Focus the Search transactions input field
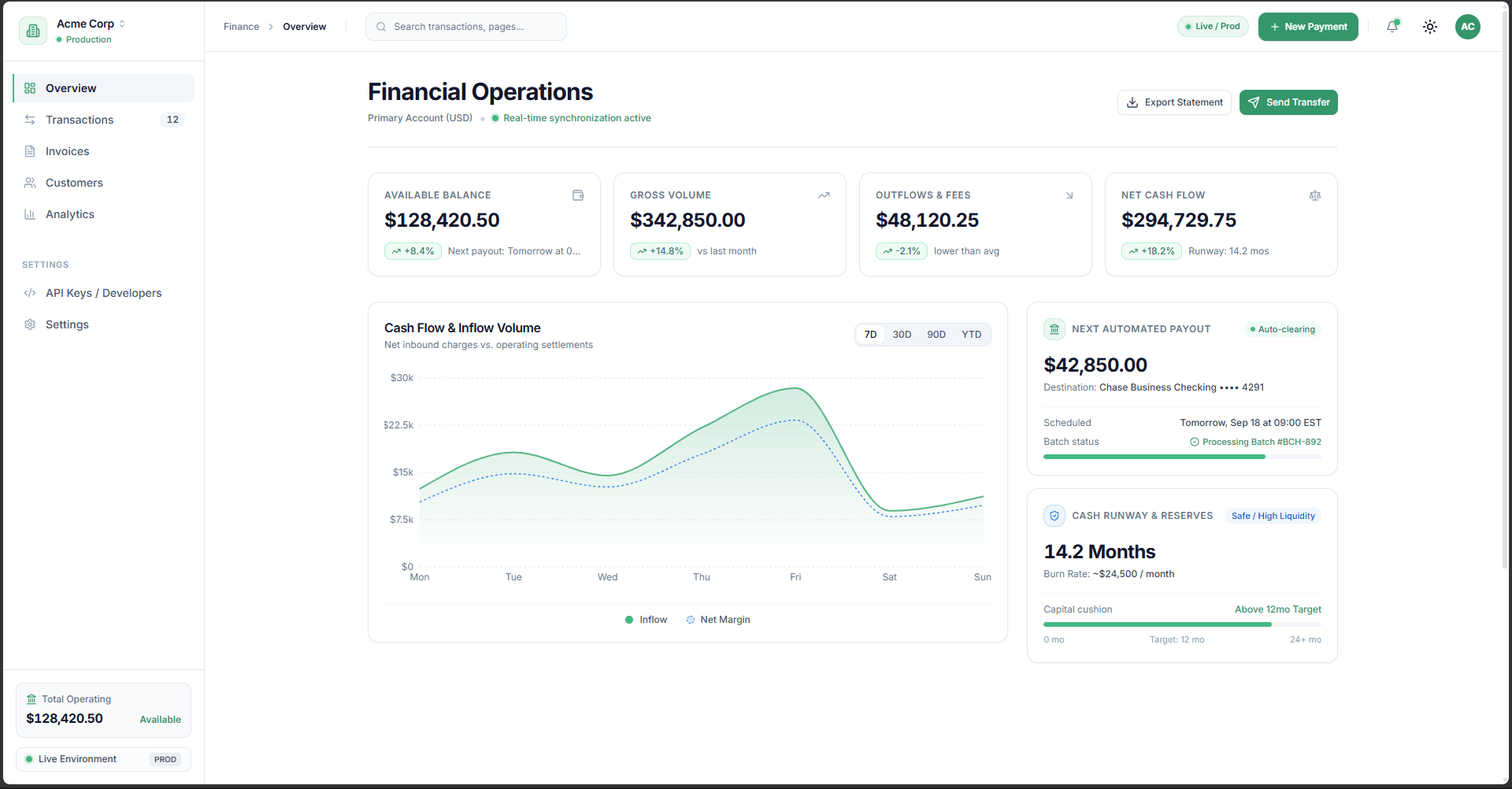The height and width of the screenshot is (789, 1512). point(466,27)
